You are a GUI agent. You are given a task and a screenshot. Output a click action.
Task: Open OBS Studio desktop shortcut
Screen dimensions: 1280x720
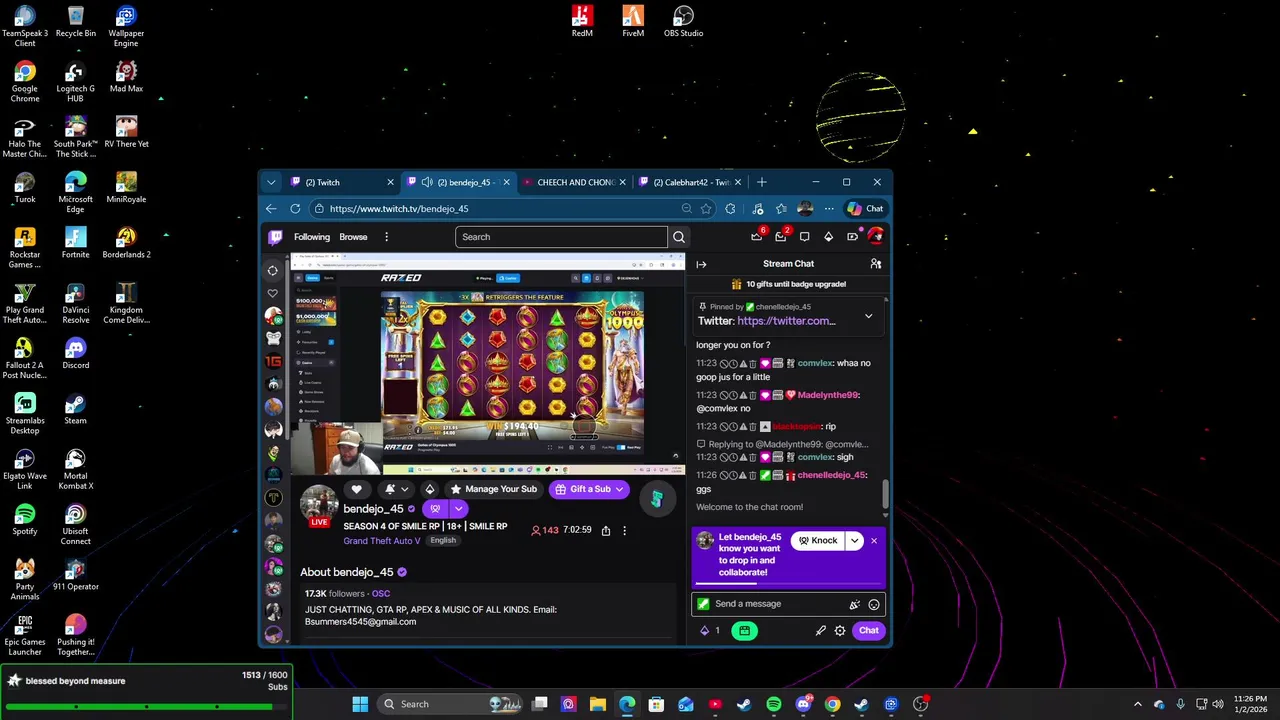coord(683,21)
